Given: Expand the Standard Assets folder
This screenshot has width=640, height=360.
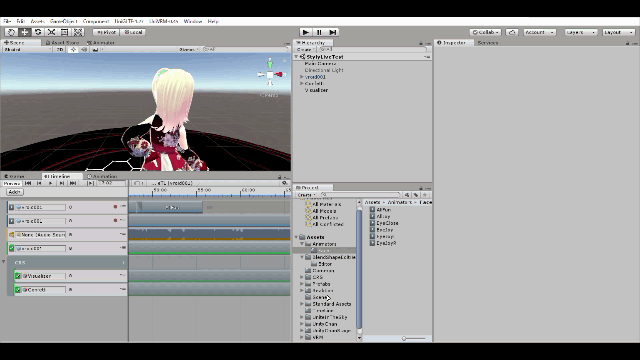Looking at the screenshot, I should tap(302, 304).
